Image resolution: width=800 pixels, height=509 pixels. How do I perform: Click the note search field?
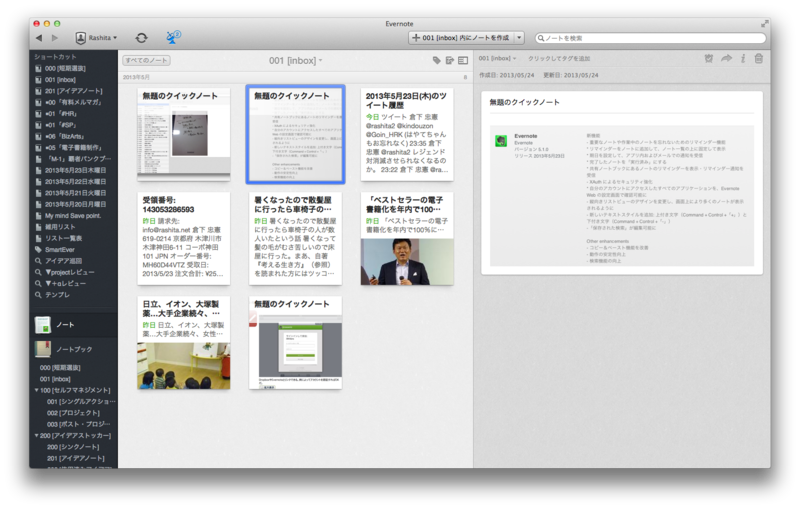[x=651, y=38]
